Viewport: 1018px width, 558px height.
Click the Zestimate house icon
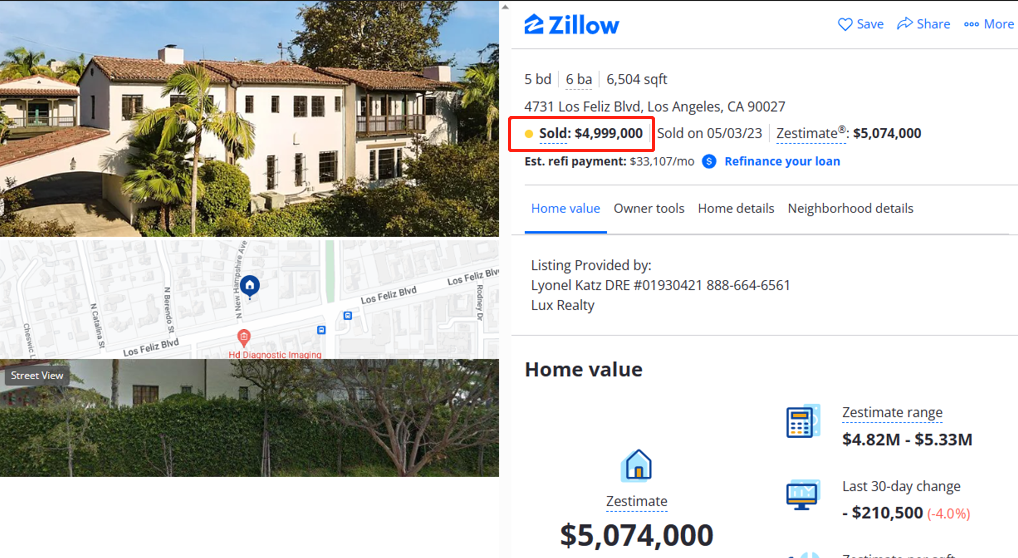point(637,465)
